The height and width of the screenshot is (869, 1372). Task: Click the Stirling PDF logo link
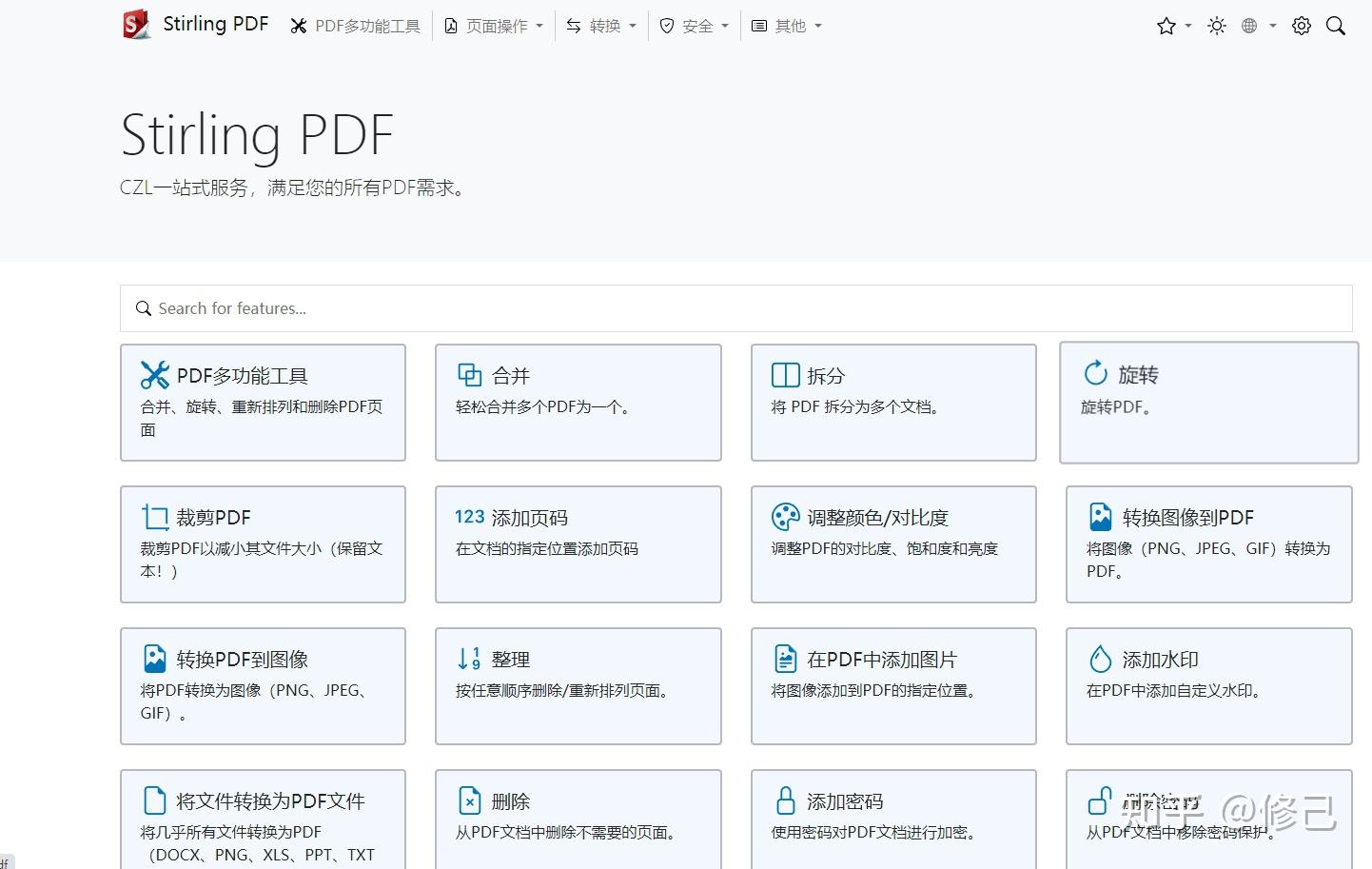pyautogui.click(x=194, y=24)
